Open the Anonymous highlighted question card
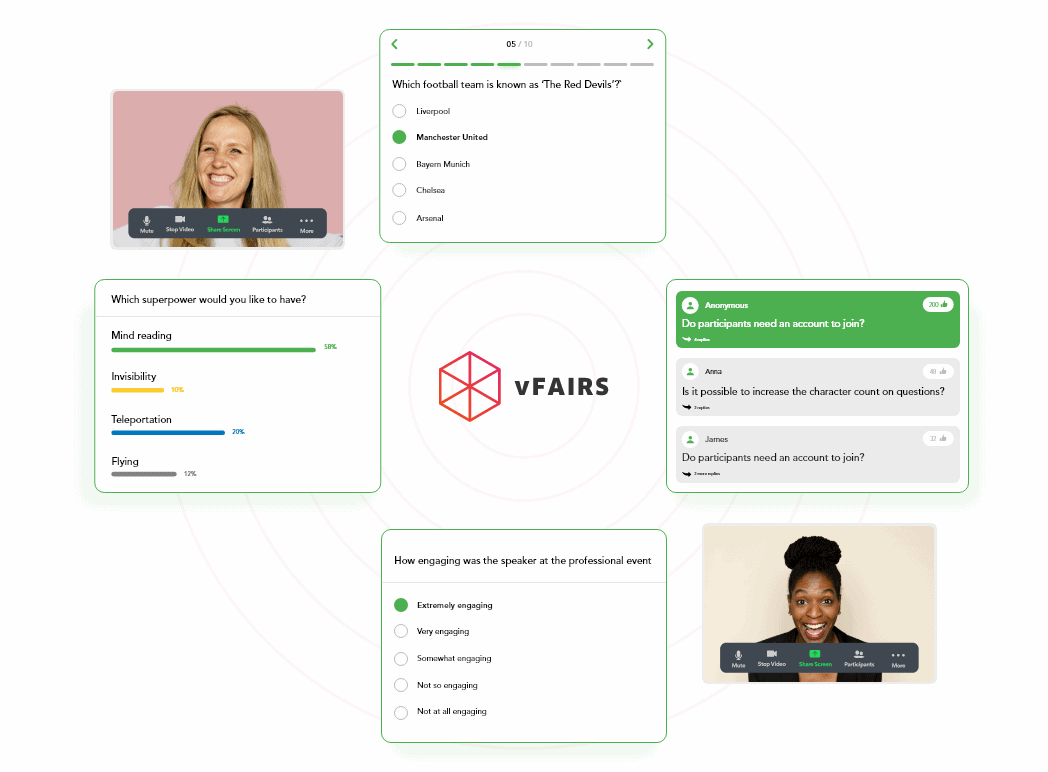This screenshot has width=1048, height=772. 817,319
